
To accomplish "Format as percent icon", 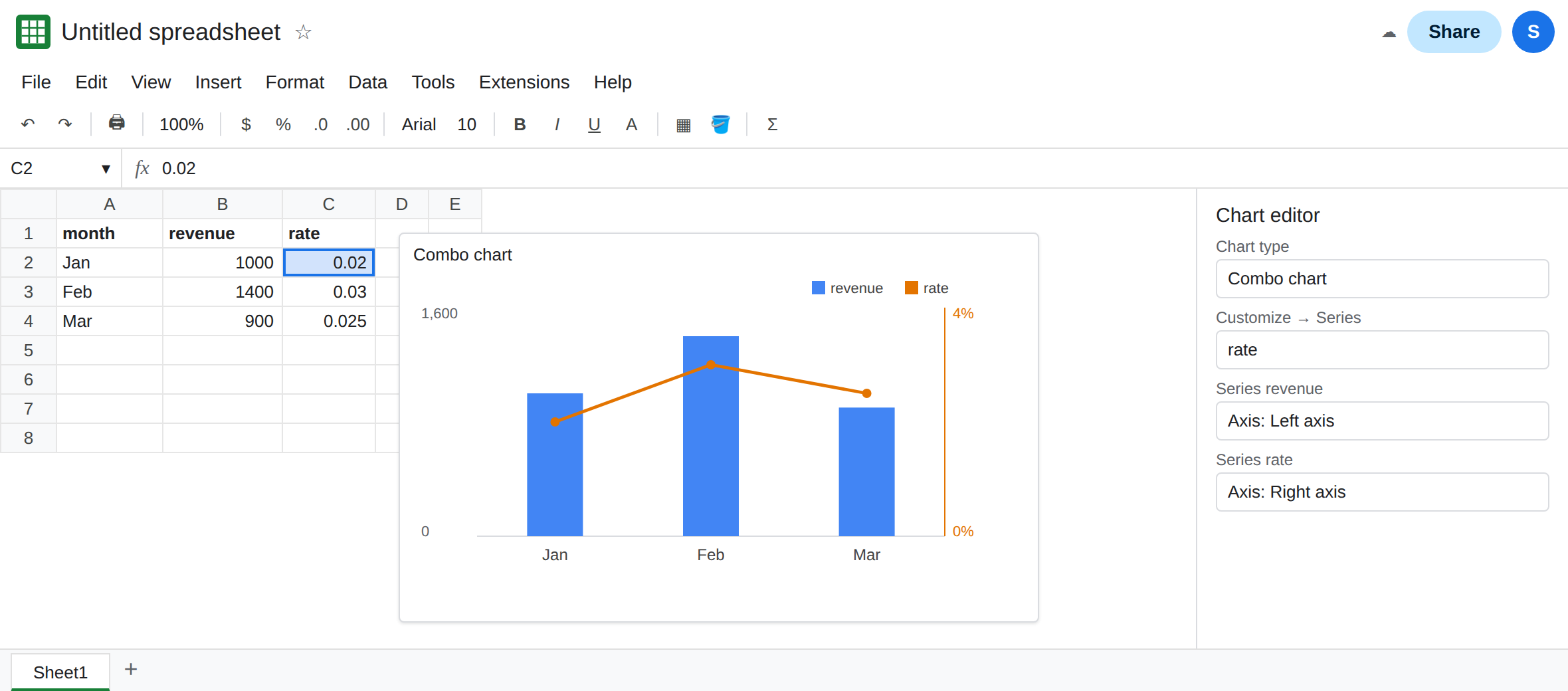I will click(x=283, y=124).
